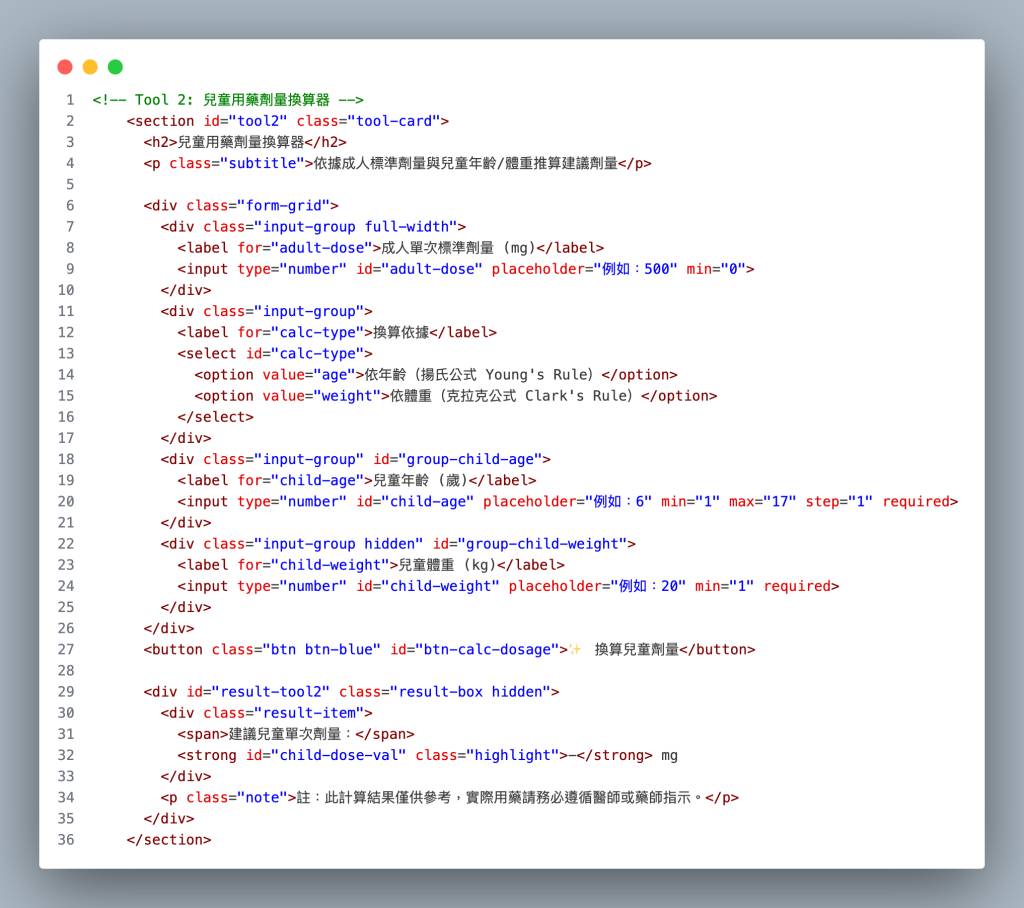Viewport: 1024px width, 908px height.
Task: Click the "highlight" class value on line 32
Action: (513, 756)
